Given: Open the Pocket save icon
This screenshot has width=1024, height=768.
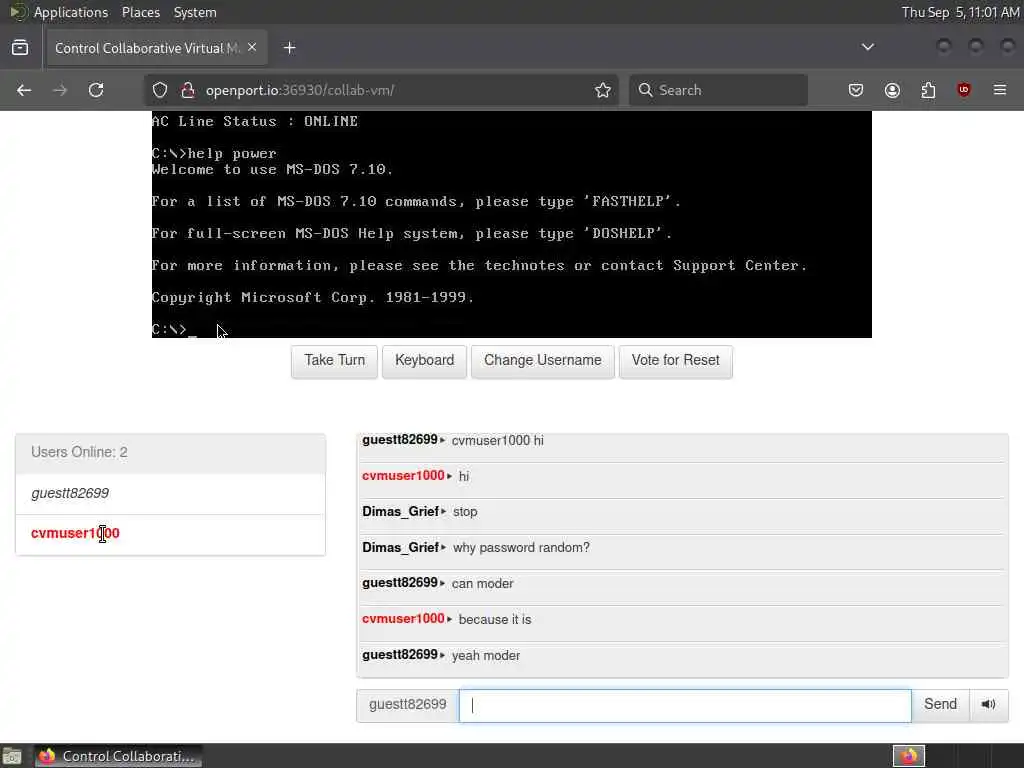Looking at the screenshot, I should click(856, 90).
